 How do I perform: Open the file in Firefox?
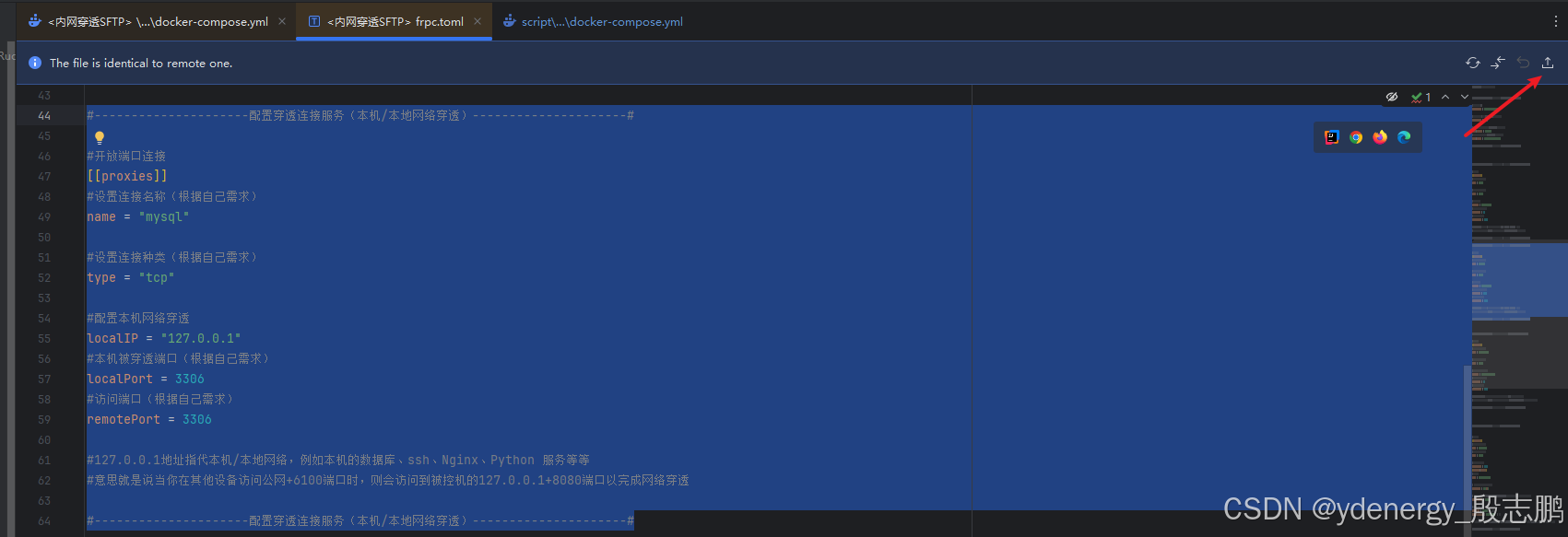(x=1380, y=137)
